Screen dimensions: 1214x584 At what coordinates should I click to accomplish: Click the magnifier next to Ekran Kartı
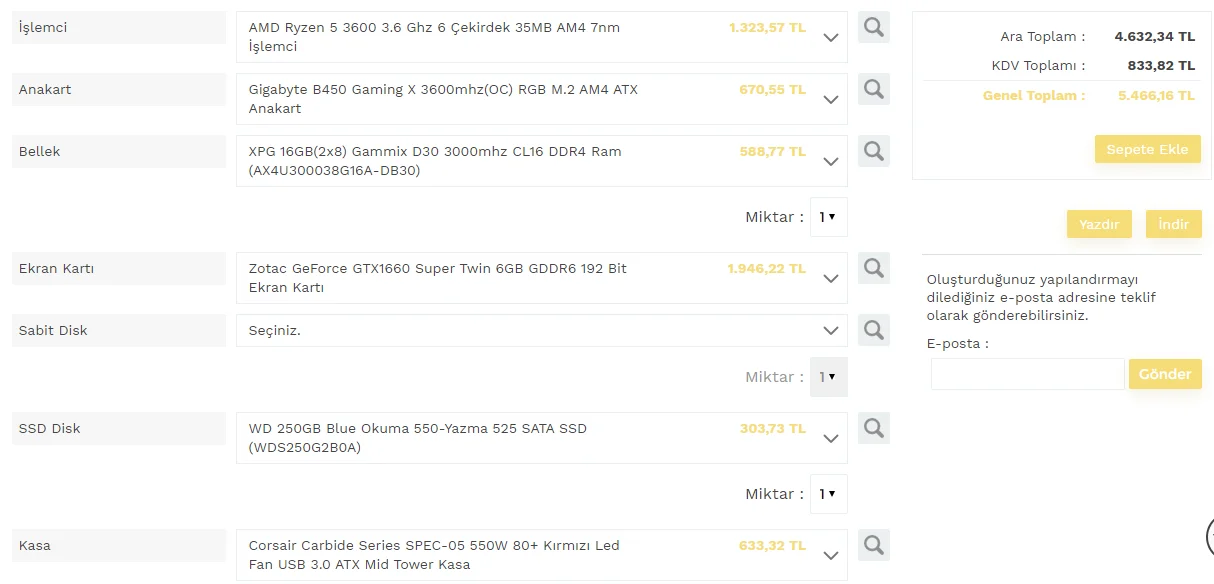pos(874,269)
